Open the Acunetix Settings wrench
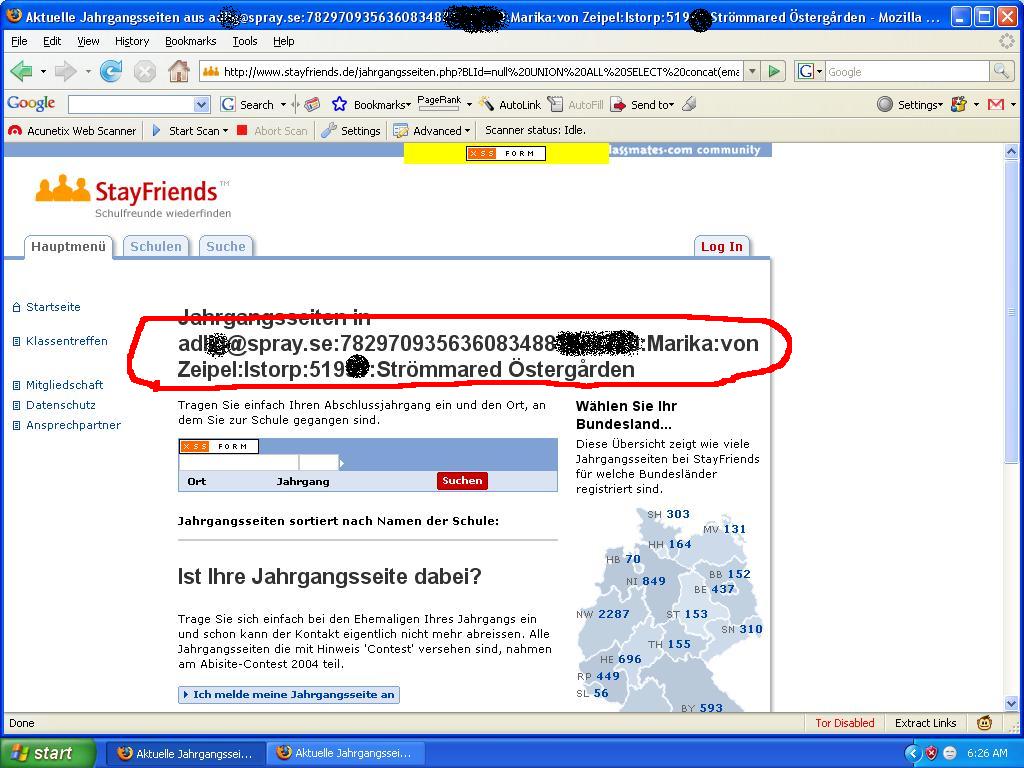 tap(351, 131)
